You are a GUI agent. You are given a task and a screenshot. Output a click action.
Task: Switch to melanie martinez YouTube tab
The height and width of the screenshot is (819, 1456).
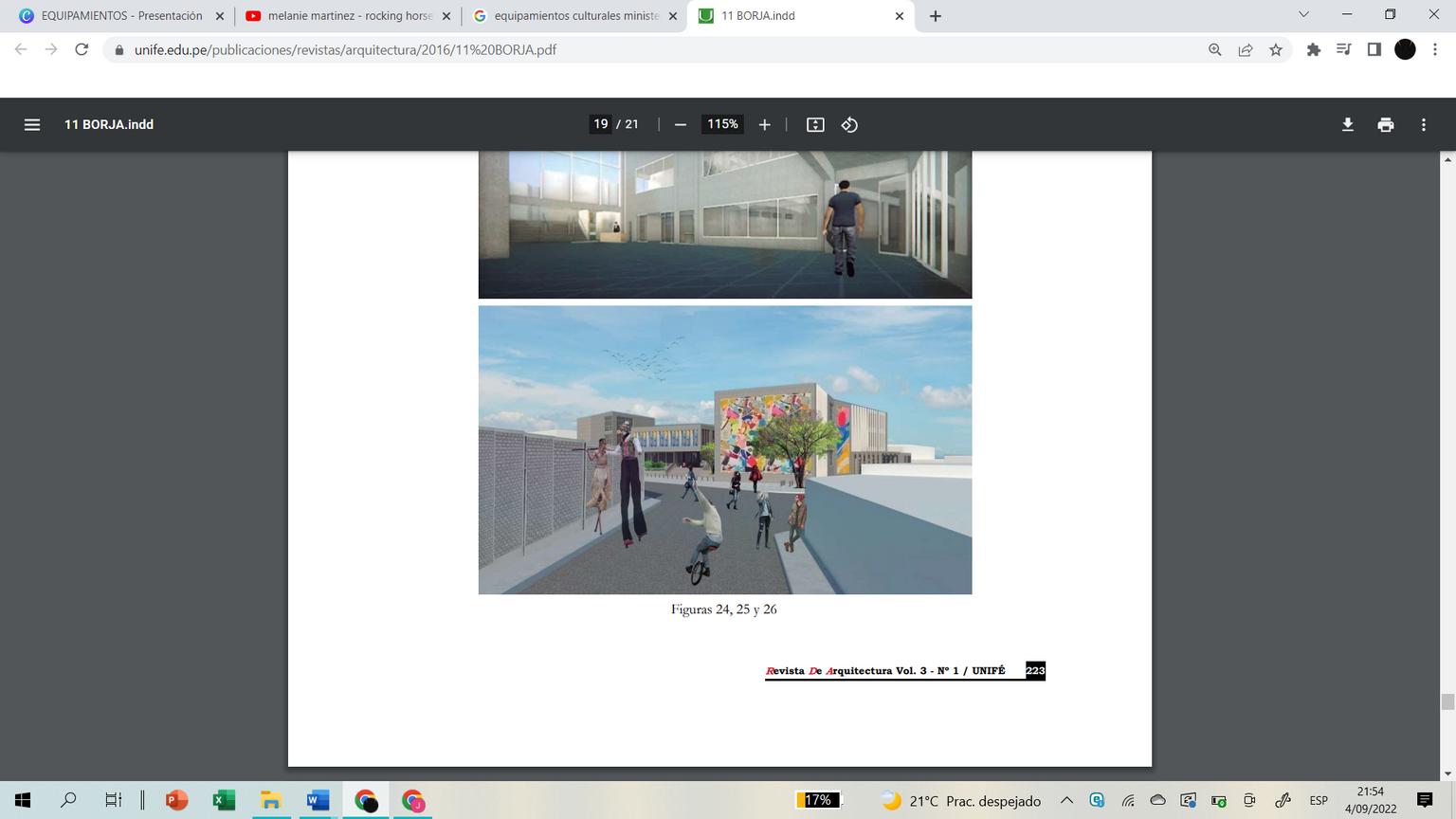[x=348, y=16]
